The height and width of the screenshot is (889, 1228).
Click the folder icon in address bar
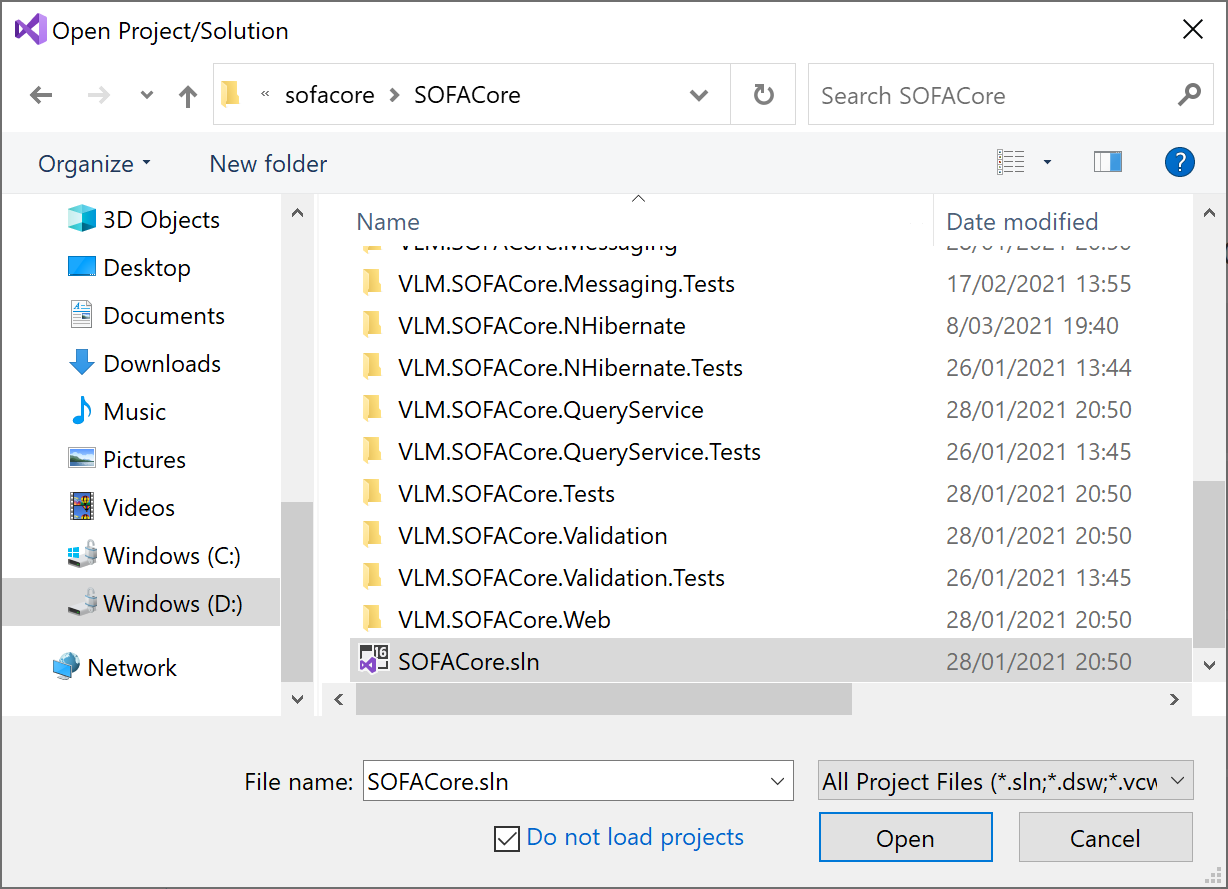(x=232, y=95)
